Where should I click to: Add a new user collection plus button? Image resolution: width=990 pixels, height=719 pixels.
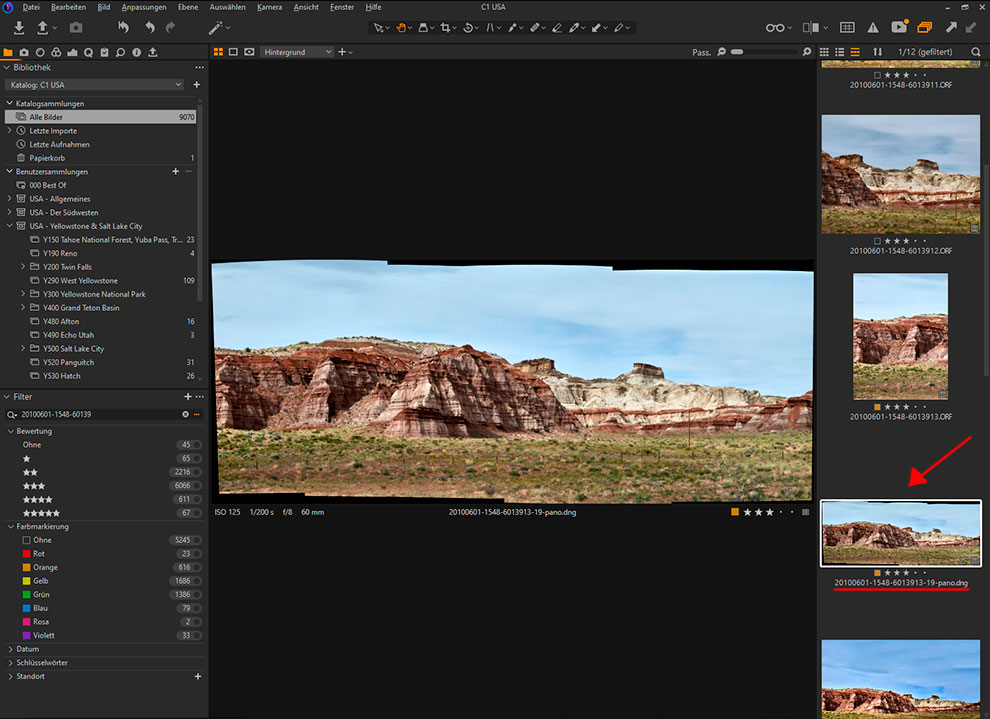tap(176, 171)
